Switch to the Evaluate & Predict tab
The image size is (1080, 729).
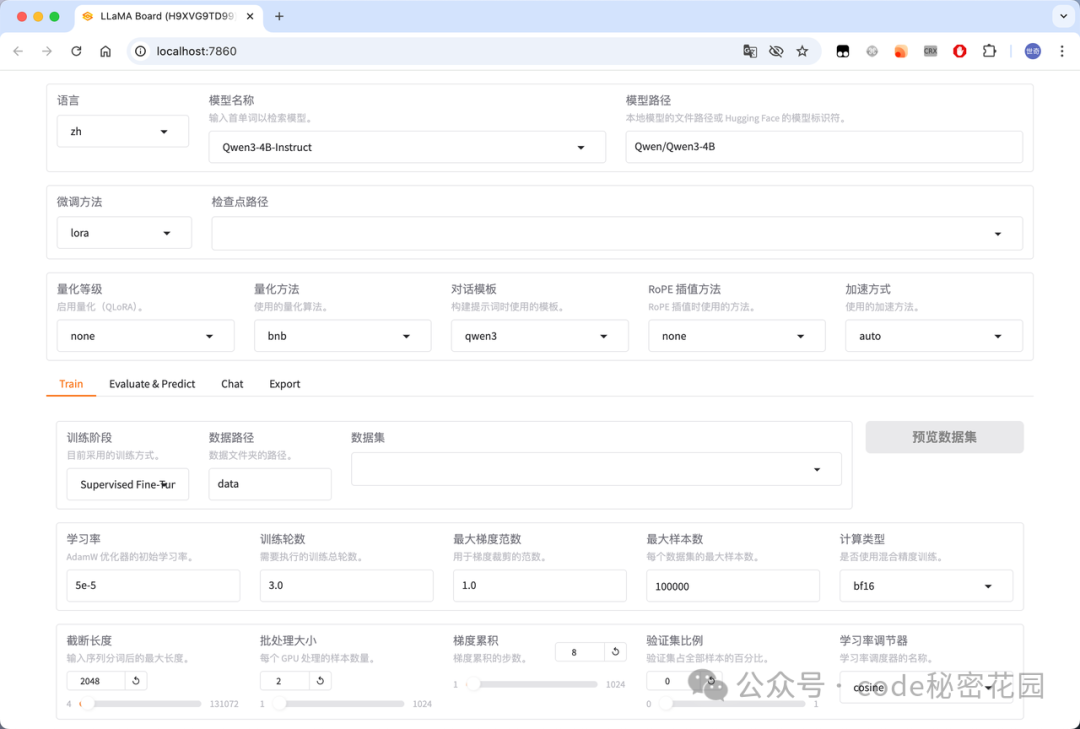pyautogui.click(x=152, y=384)
